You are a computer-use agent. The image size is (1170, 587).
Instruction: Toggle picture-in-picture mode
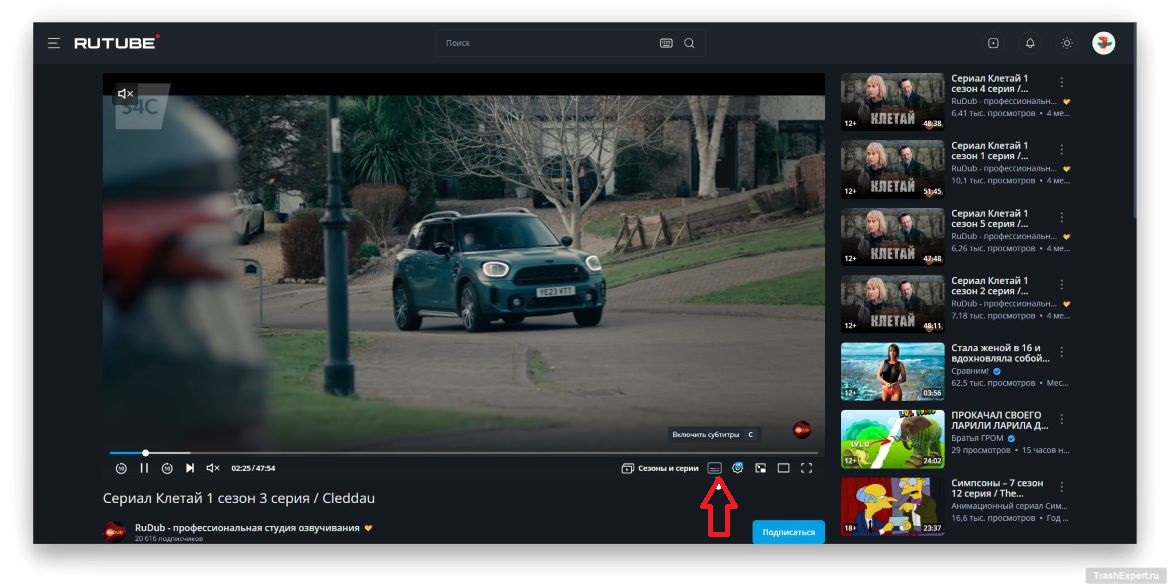tap(761, 468)
